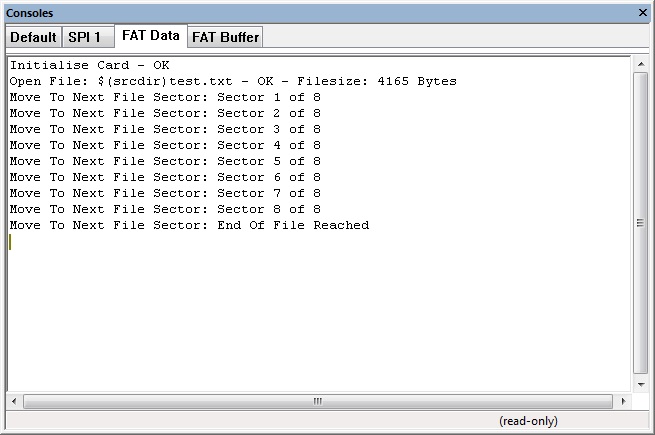Click the (read-only) status indicator
Viewport: 655px width, 435px height.
[x=528, y=421]
